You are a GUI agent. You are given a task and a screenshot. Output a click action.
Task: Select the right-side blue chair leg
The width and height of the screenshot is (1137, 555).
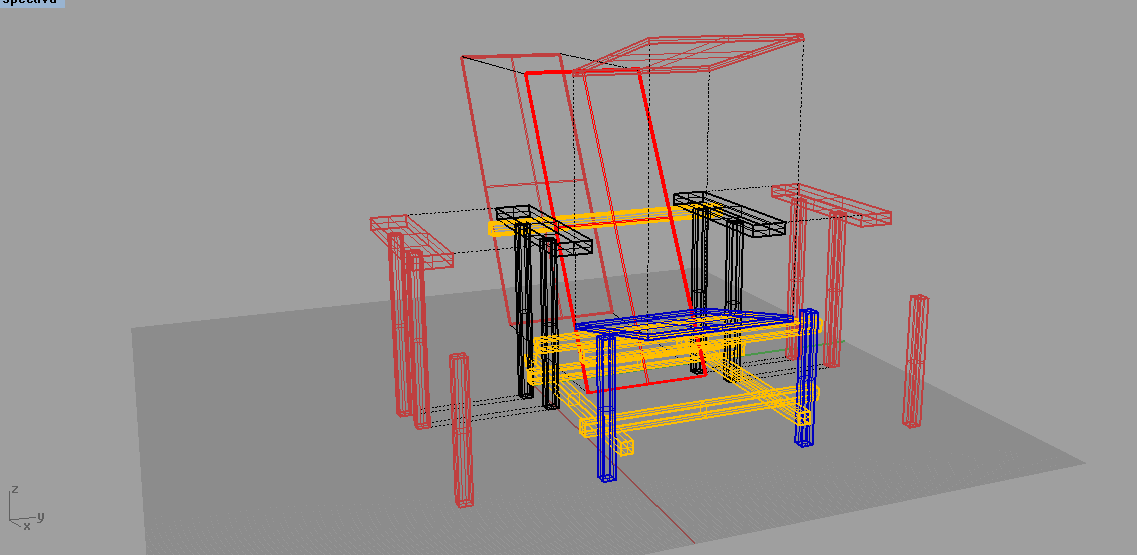tap(806, 377)
